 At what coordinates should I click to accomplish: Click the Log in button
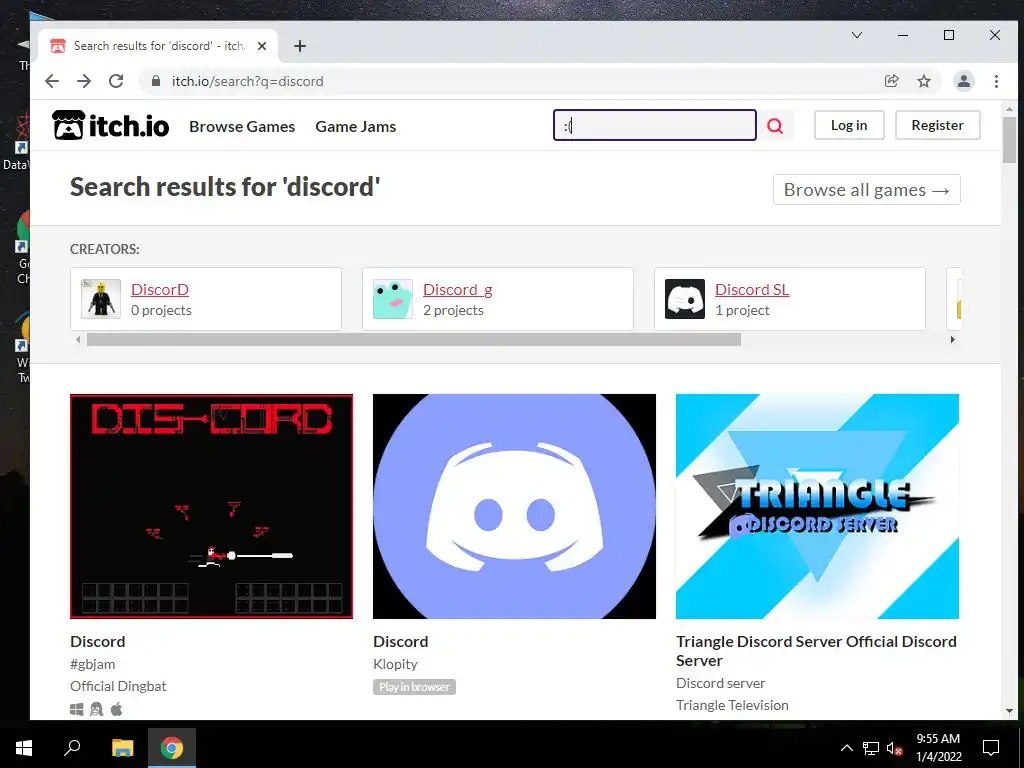[849, 125]
